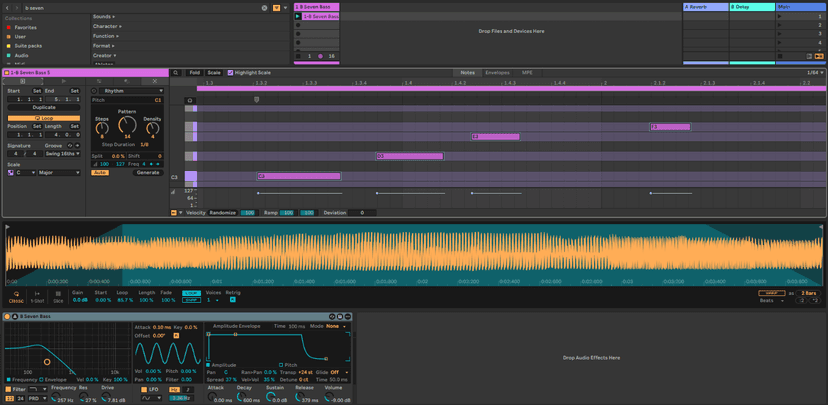Open the Swing 16ths groove dropdown
The height and width of the screenshot is (405, 828).
tap(62, 154)
